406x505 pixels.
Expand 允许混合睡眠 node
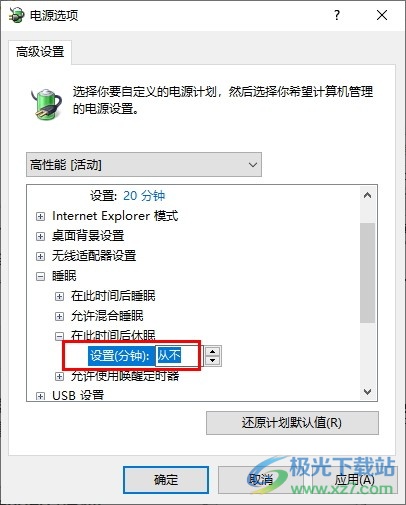pos(59,316)
